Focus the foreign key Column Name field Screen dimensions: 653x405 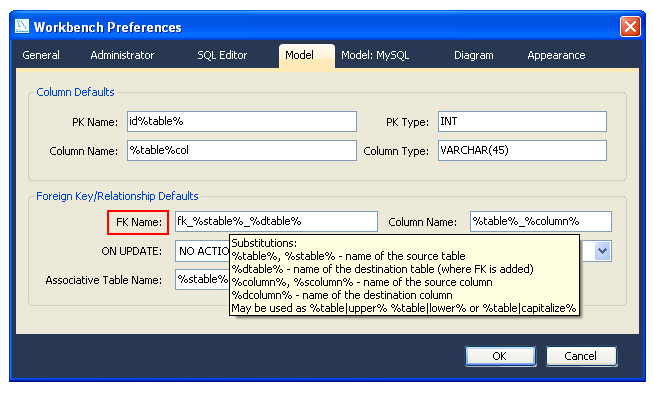540,221
